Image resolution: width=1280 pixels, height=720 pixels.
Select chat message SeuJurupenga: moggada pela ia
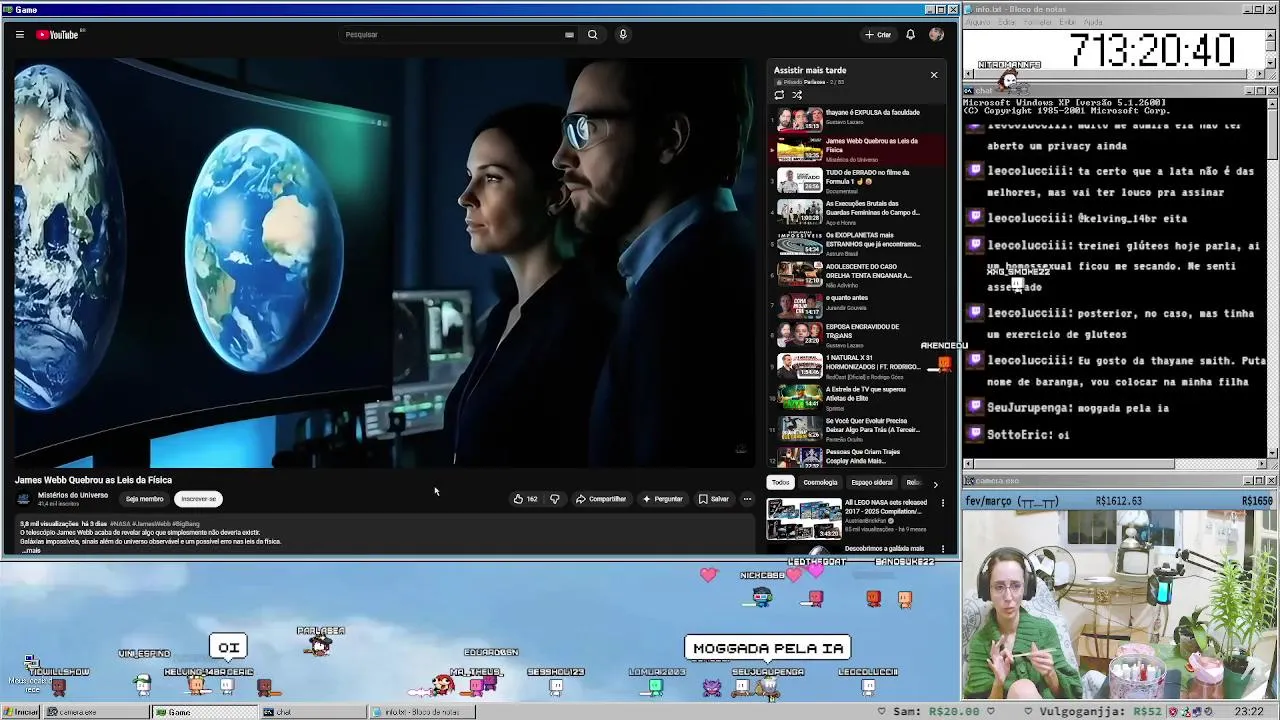tap(1077, 408)
